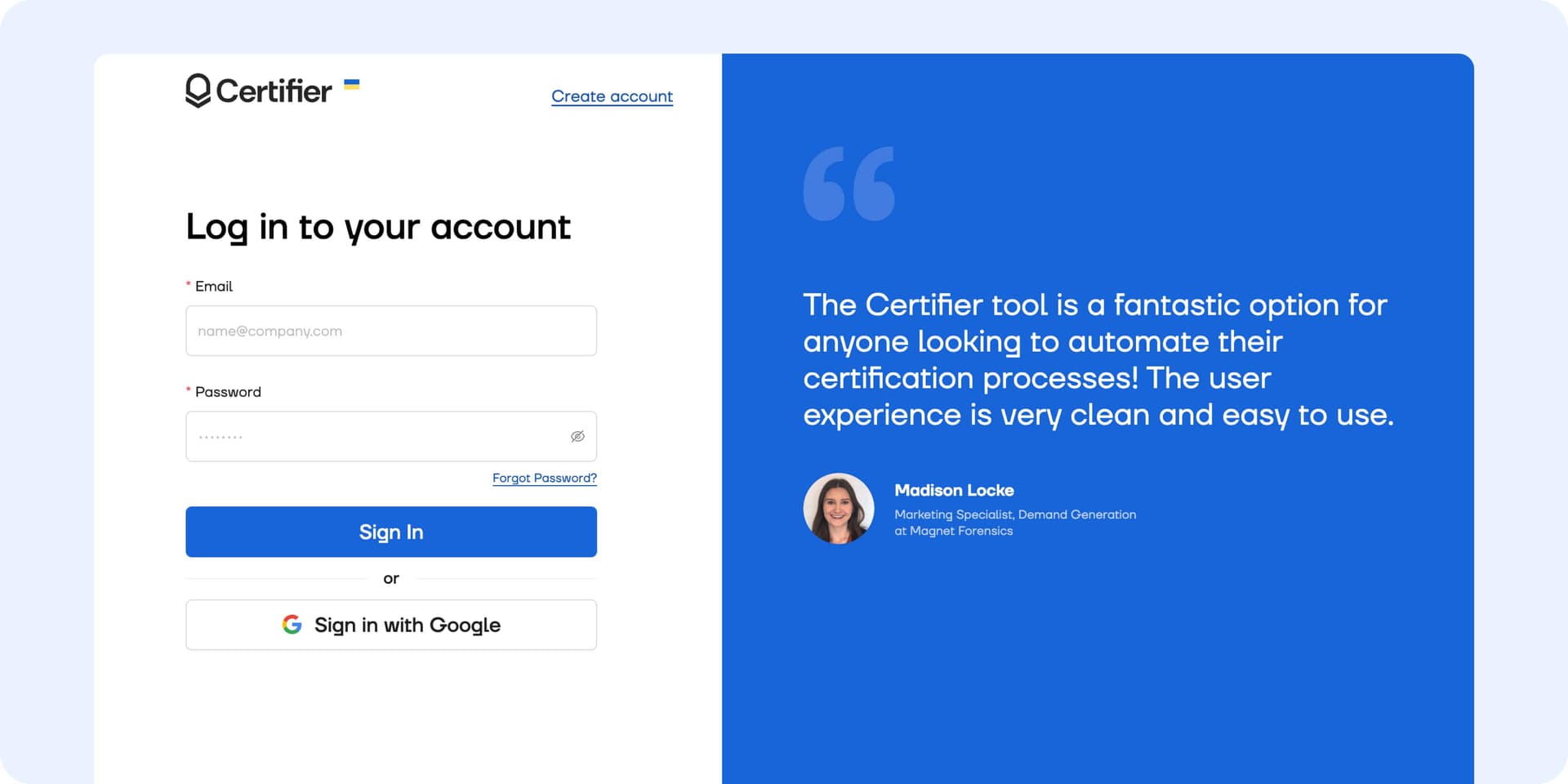
Task: Click the Google G logo icon
Action: coord(292,625)
